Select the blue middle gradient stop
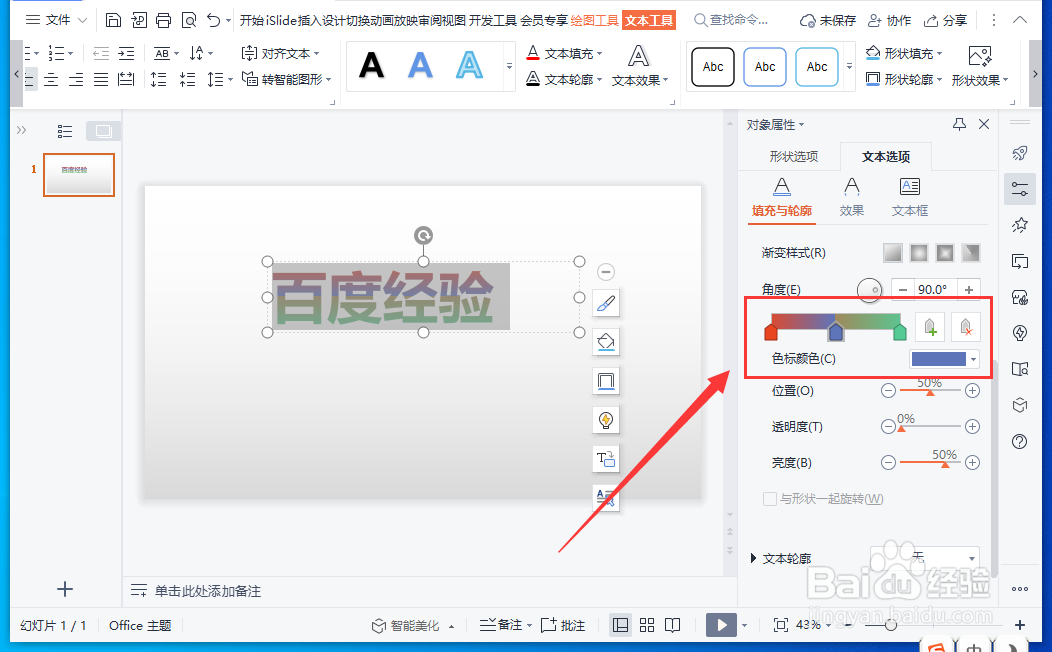The image size is (1052, 652). [835, 331]
